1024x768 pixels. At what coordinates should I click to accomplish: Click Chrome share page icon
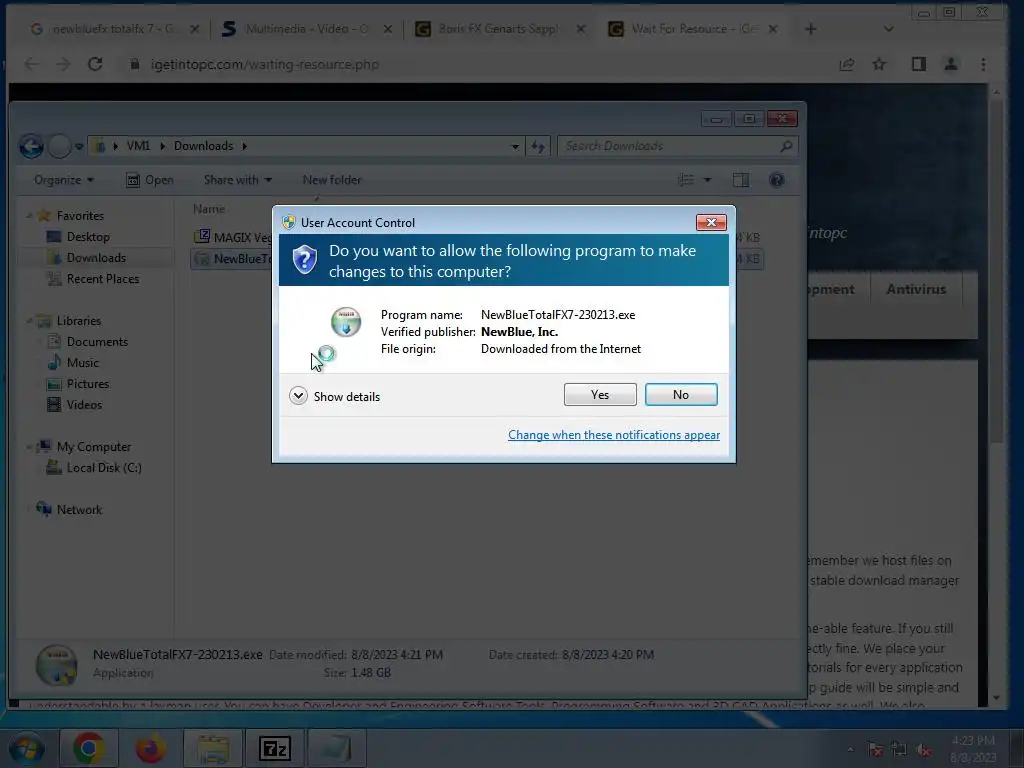(x=846, y=65)
